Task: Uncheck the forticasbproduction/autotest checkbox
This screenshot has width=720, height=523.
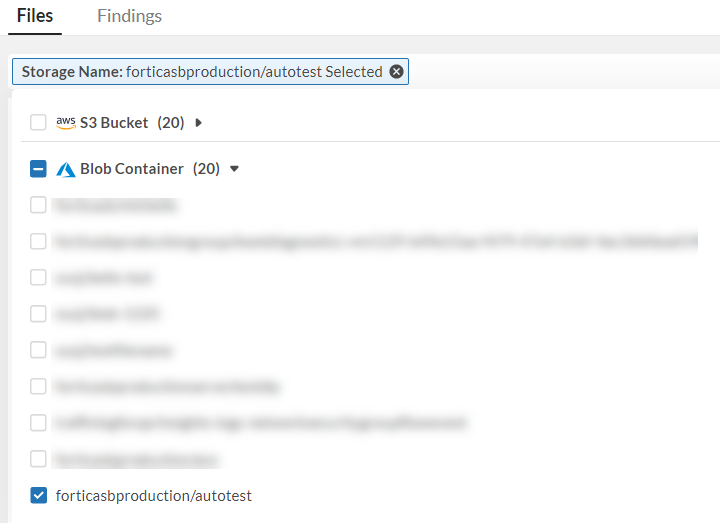Action: [x=38, y=495]
